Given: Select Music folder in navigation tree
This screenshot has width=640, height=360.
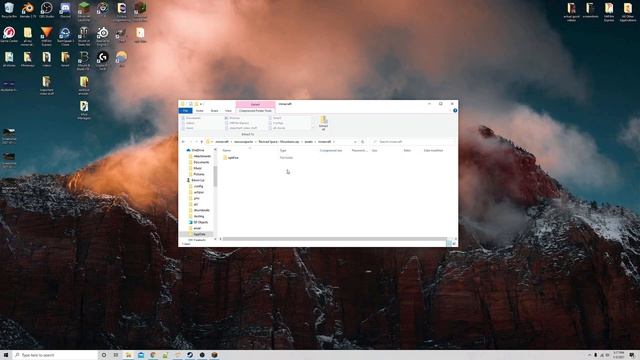Looking at the screenshot, I should pos(196,168).
